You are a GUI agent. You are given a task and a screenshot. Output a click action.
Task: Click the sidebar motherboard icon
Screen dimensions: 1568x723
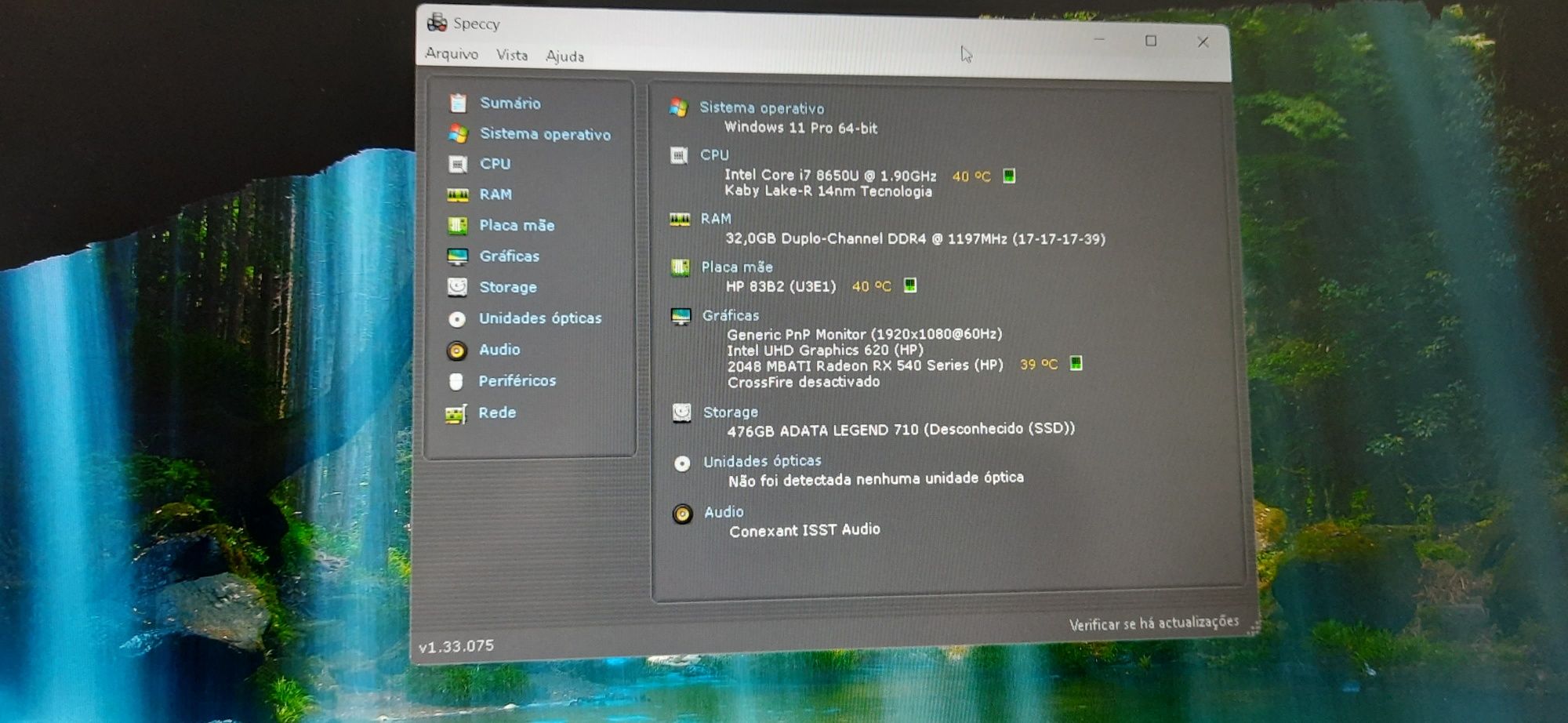click(457, 226)
